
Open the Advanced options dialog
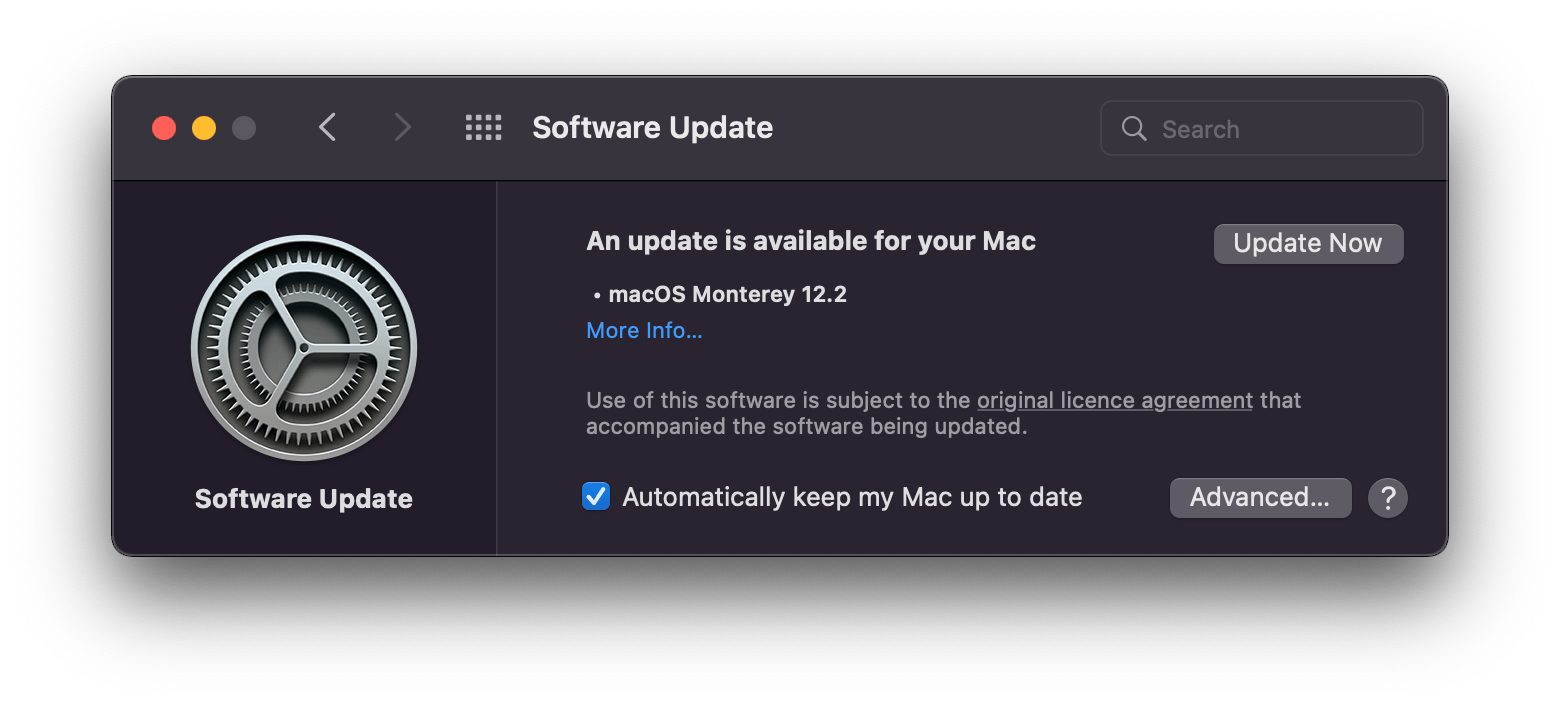point(1260,497)
